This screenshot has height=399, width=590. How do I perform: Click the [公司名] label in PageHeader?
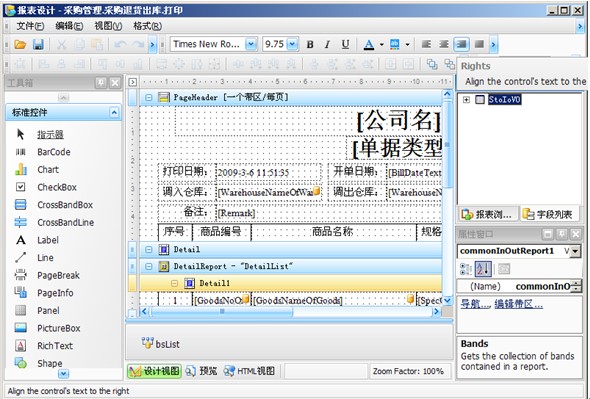click(399, 121)
